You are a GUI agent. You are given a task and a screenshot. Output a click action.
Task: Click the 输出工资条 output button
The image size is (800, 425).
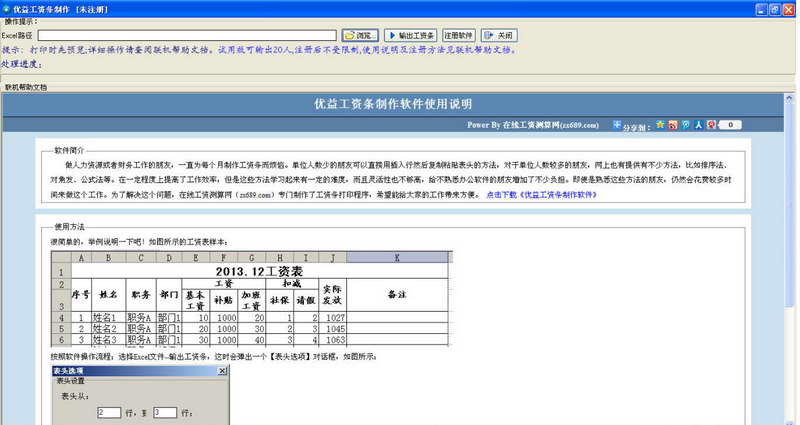point(411,35)
